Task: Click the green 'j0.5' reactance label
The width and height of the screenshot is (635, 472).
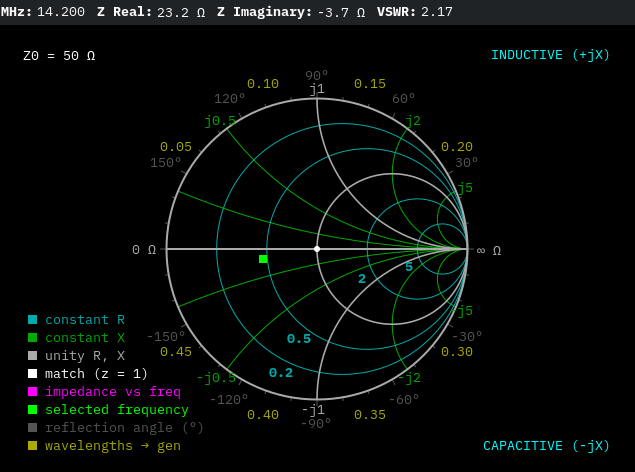Action: (x=220, y=121)
